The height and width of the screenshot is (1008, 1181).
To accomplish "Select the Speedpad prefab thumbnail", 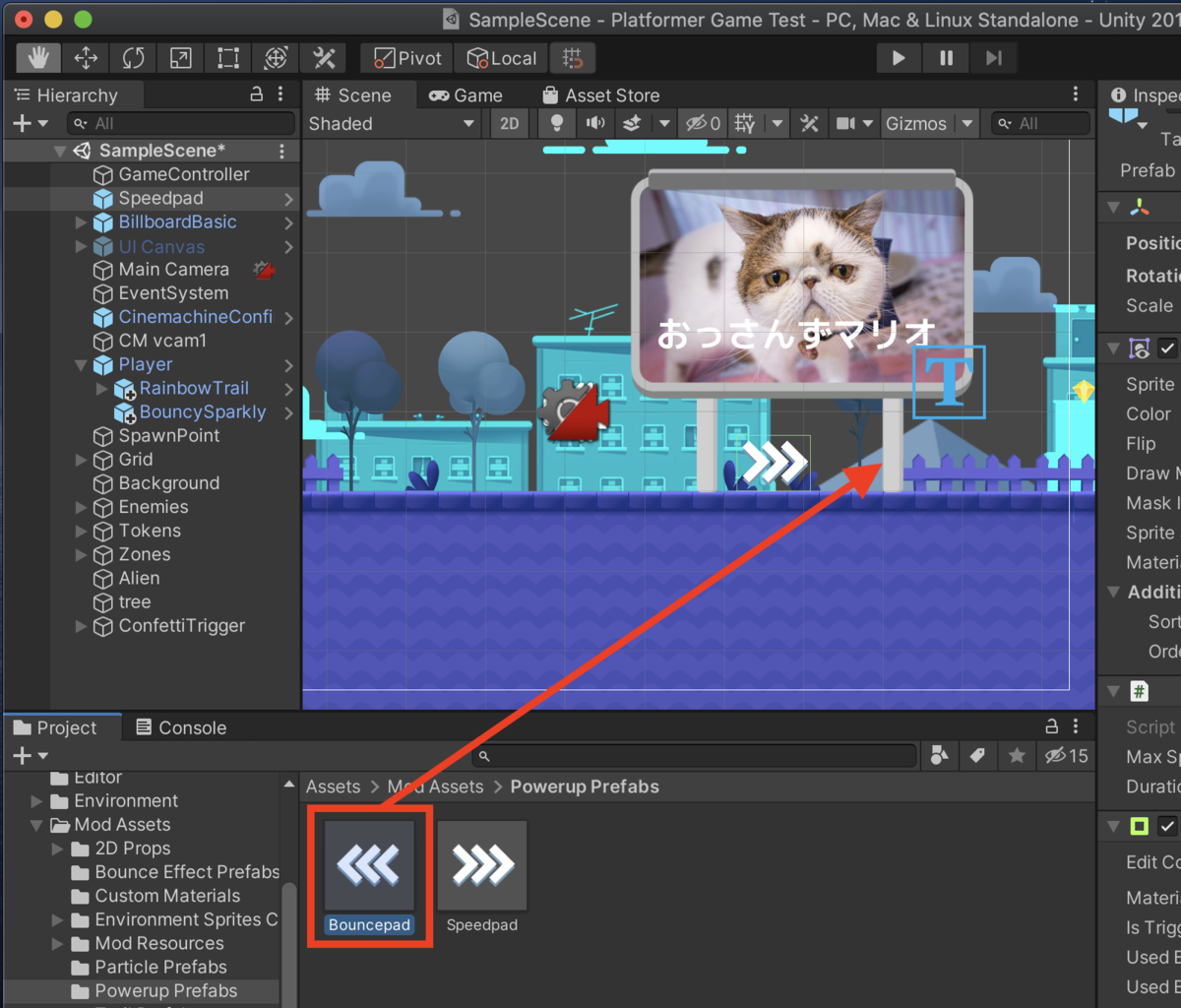I will (482, 865).
